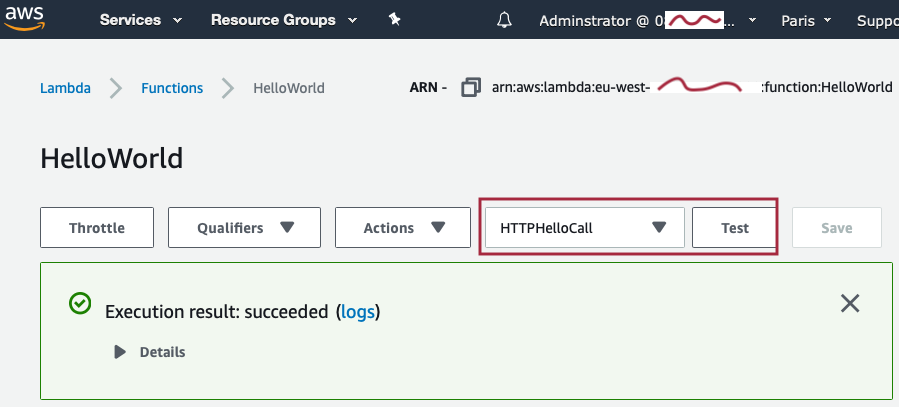Expand the Details section
The height and width of the screenshot is (407, 899).
click(150, 352)
